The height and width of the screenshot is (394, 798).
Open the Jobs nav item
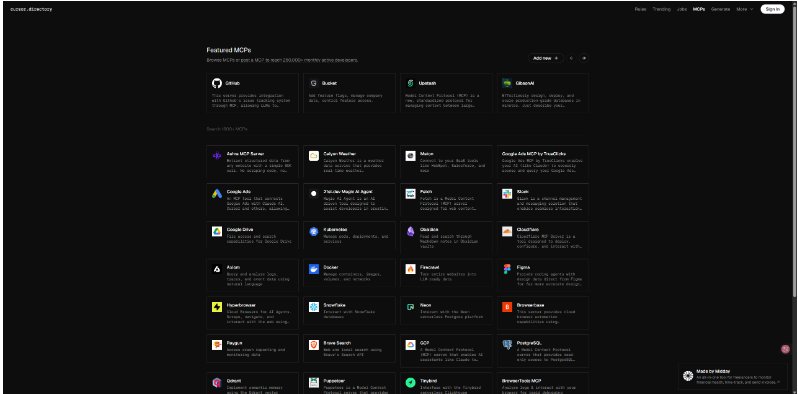click(681, 9)
